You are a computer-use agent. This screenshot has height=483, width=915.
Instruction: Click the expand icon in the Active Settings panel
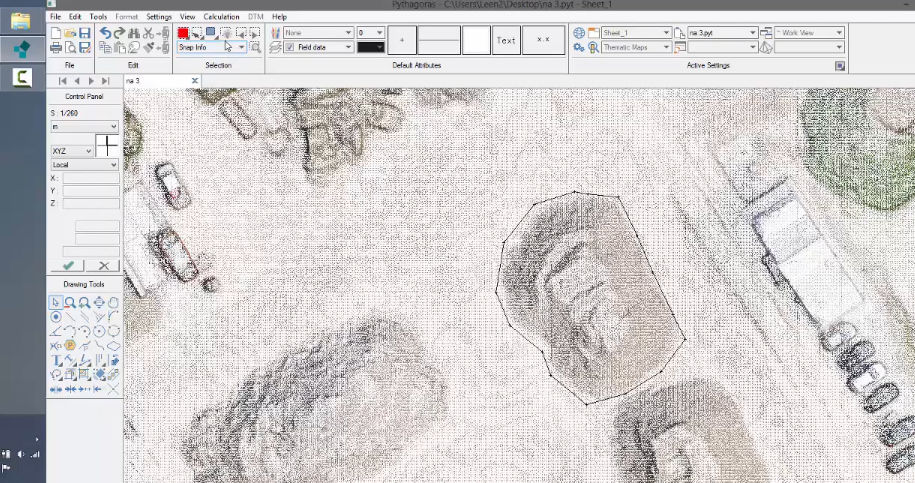(840, 66)
